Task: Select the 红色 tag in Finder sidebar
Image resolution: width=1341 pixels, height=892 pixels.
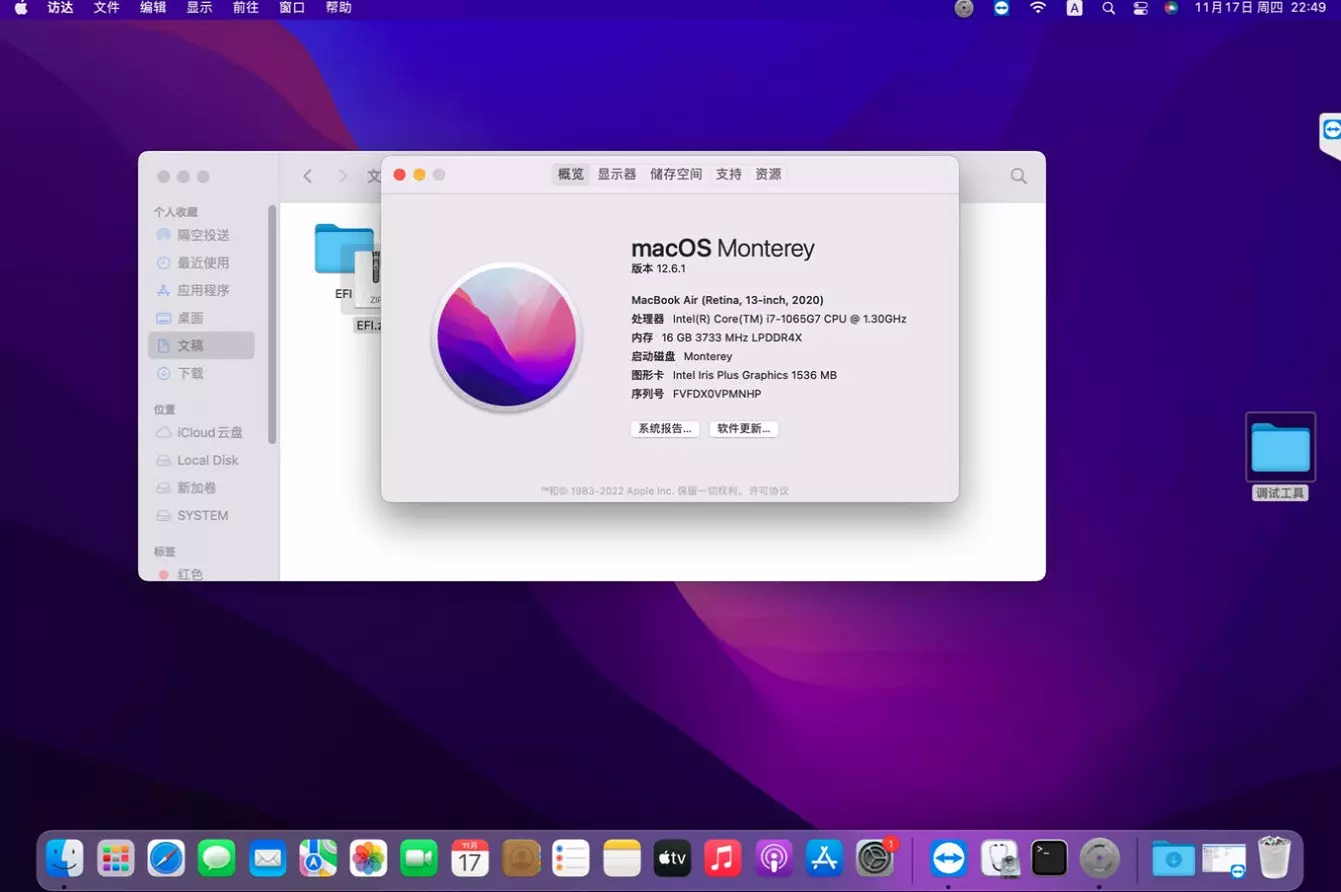Action: click(x=190, y=574)
